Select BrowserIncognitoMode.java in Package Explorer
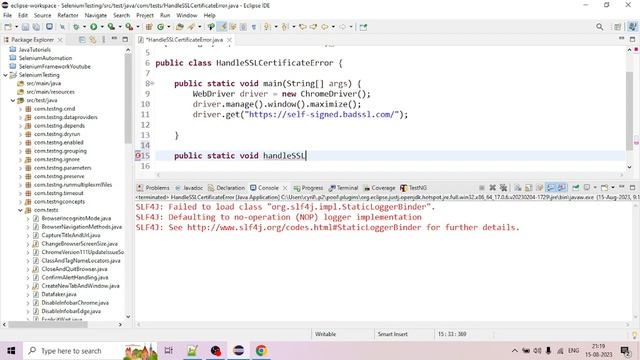Viewport: 640px width, 360px height. [76, 218]
